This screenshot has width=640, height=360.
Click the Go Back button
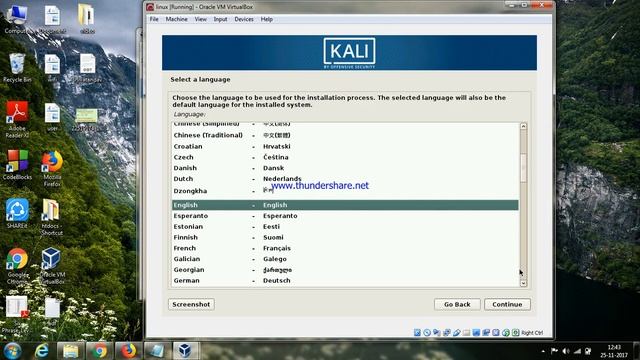coord(457,304)
